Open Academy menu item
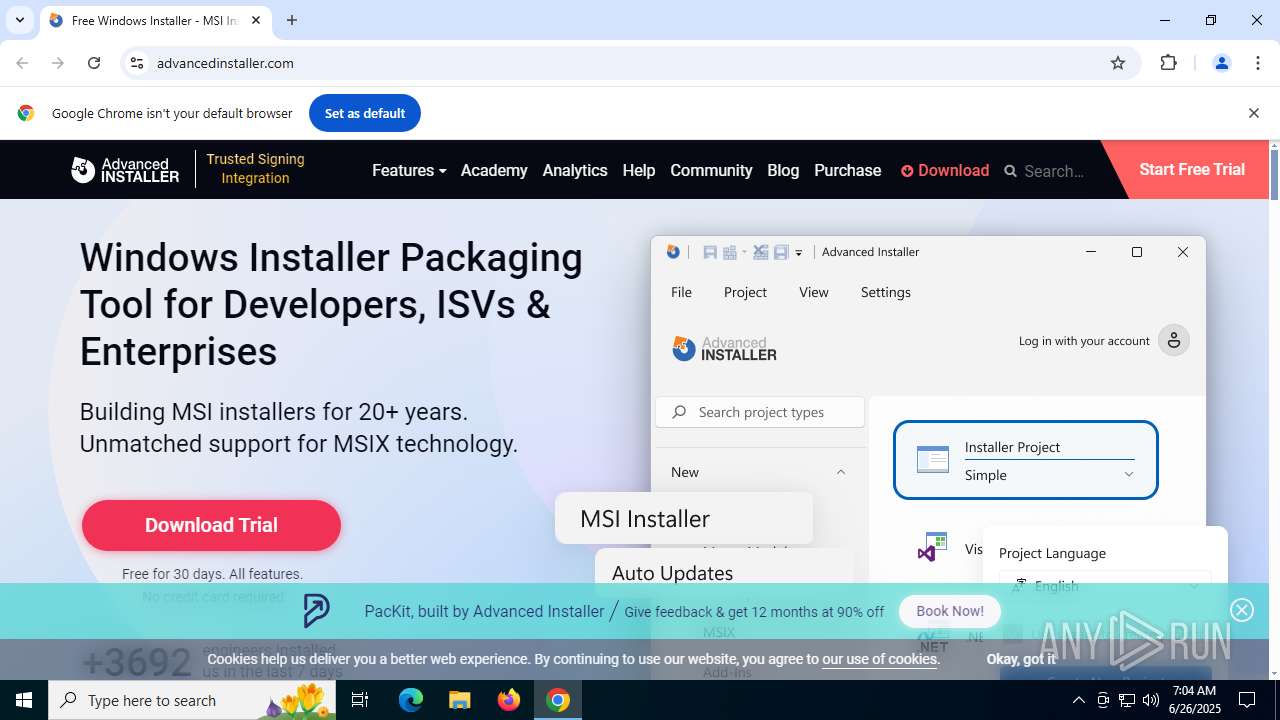1280x720 pixels. point(494,171)
